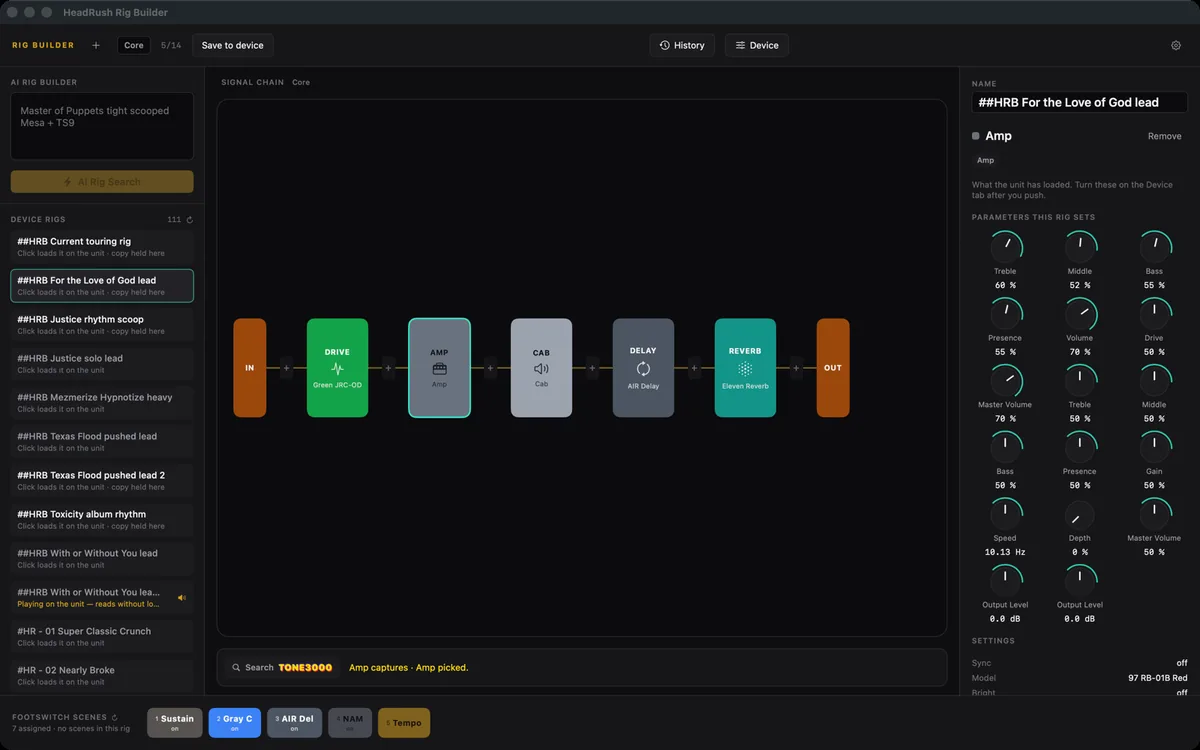Select the AIR Delay block

[x=643, y=368]
